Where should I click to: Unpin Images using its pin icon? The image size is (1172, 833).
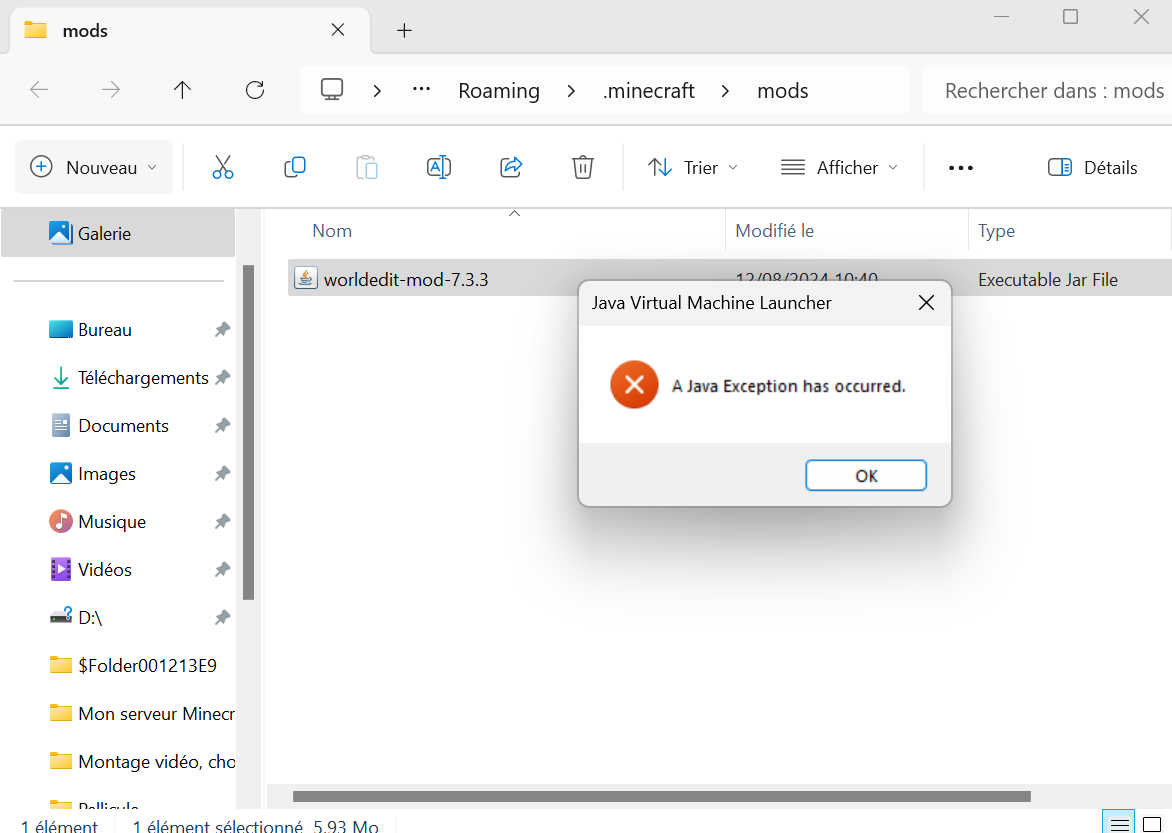222,473
